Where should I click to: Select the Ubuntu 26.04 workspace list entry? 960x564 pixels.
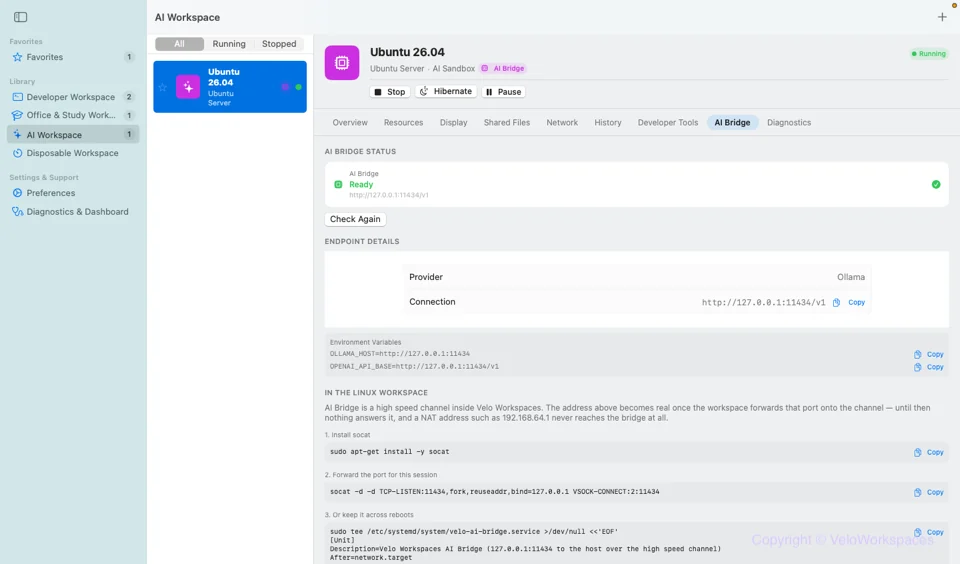click(x=230, y=87)
